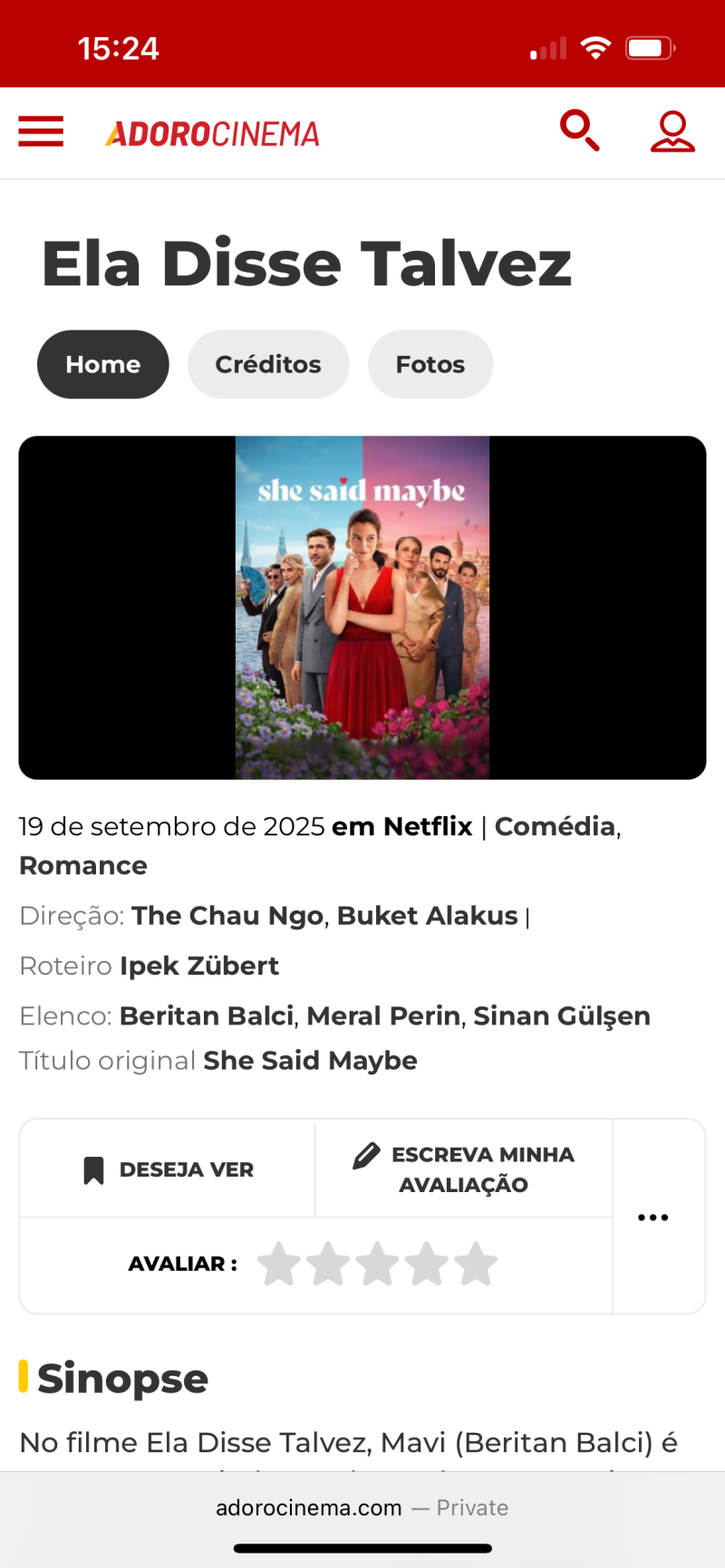The width and height of the screenshot is (725, 1568).
Task: Switch to the Fotos tab
Action: [x=430, y=364]
